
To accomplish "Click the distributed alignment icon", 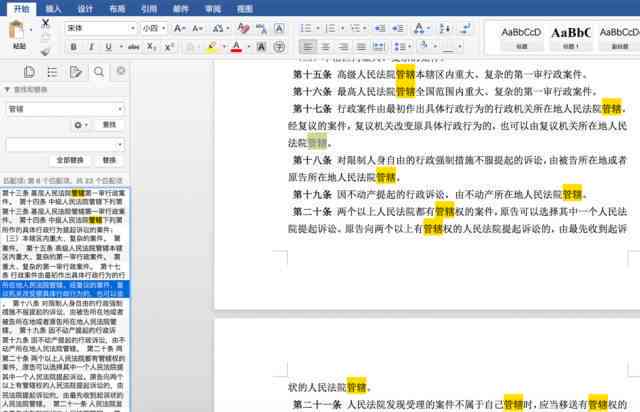I will pyautogui.click(x=379, y=47).
